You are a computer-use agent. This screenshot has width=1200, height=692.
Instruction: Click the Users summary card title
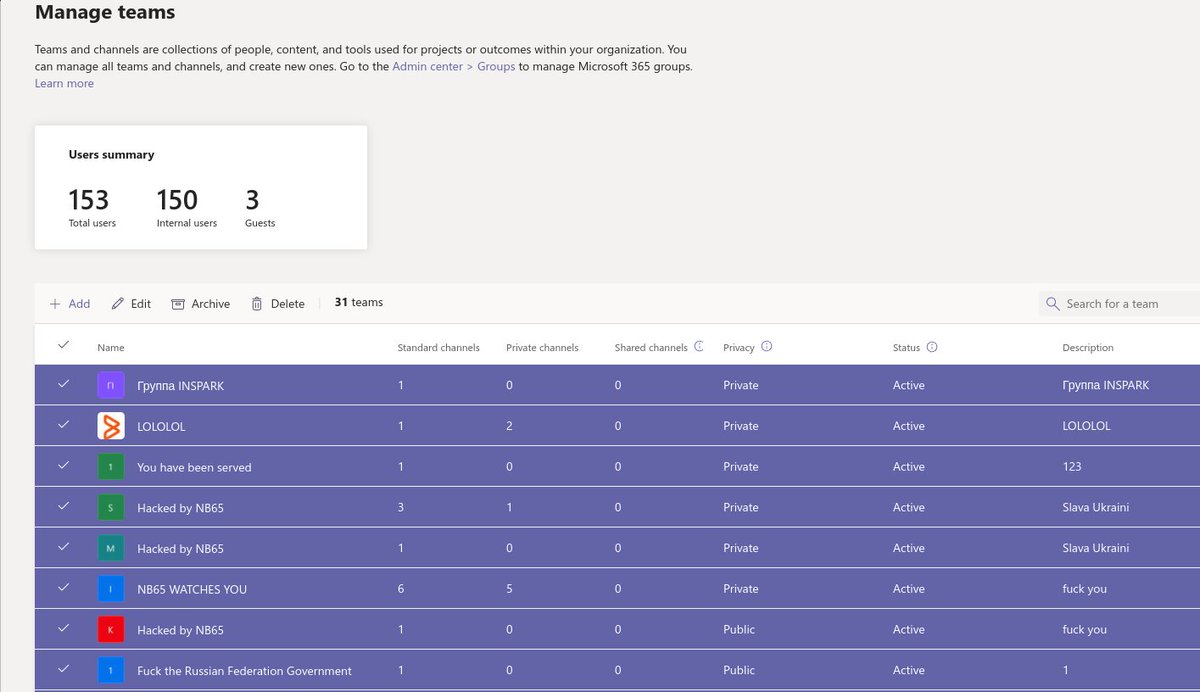point(111,155)
